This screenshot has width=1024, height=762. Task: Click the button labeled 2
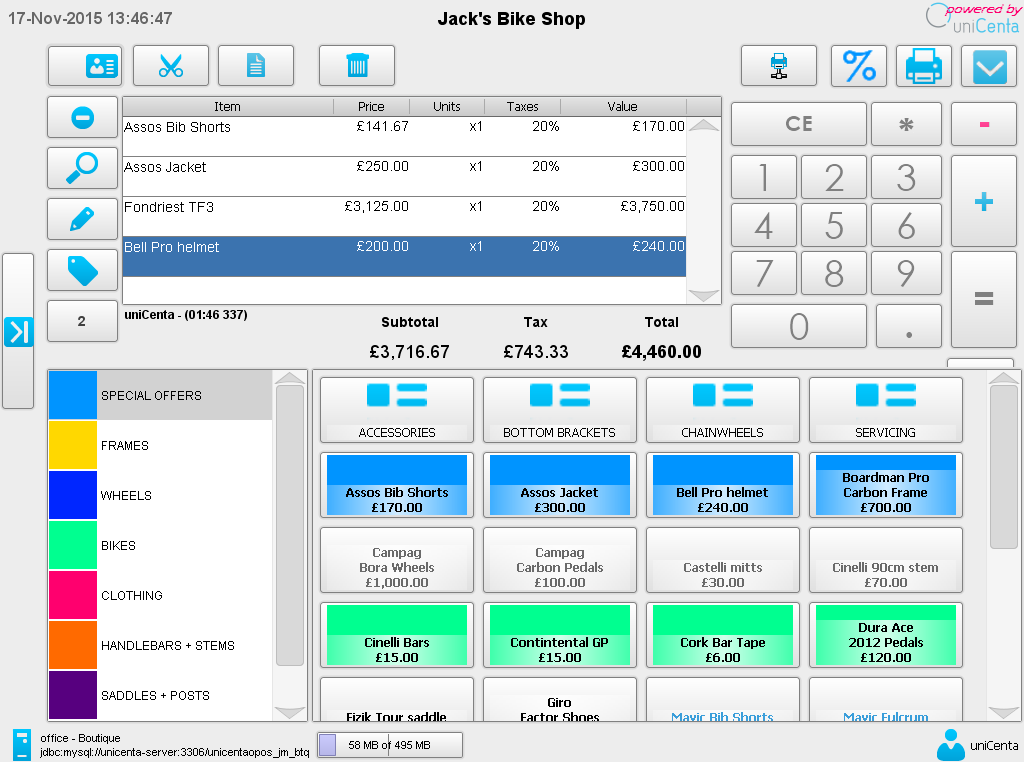[x=82, y=321]
